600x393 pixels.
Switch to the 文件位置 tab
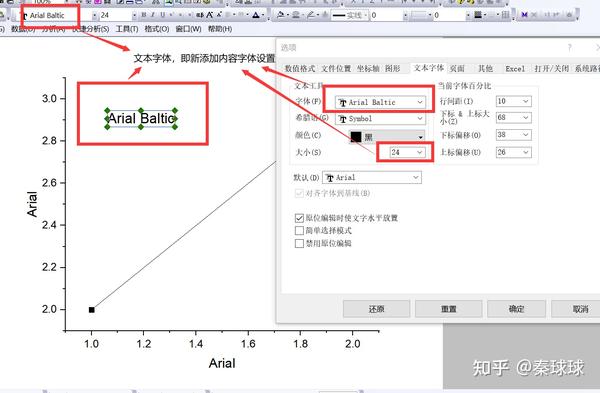(x=336, y=68)
